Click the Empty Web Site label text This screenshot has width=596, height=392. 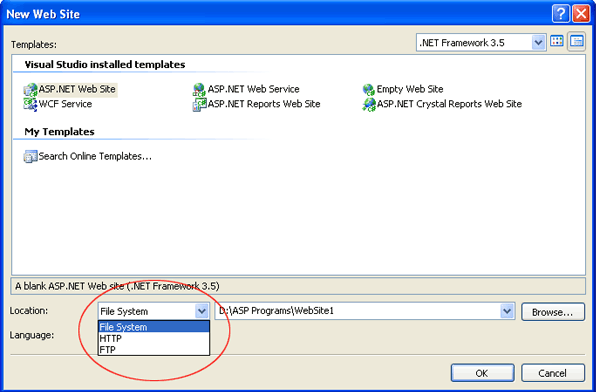(410, 89)
